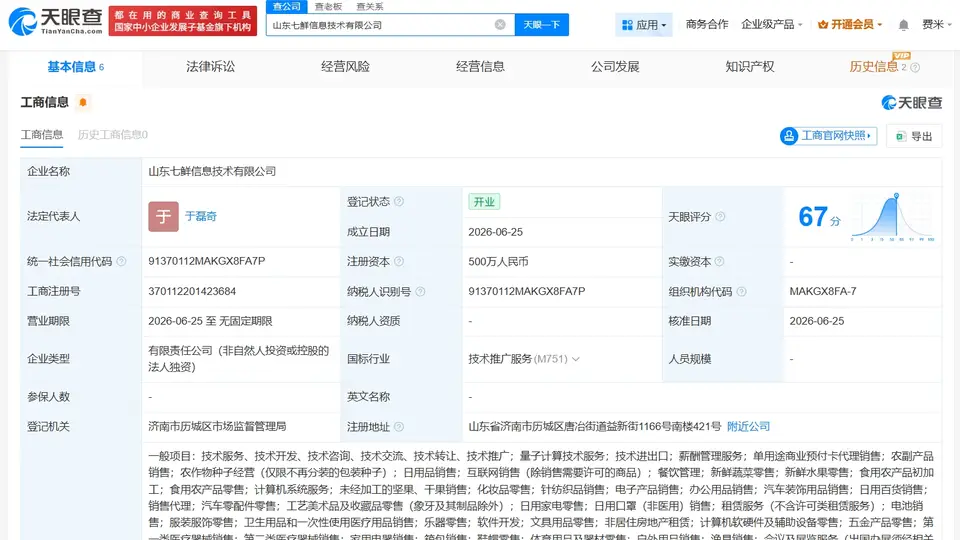This screenshot has width=960, height=540.
Task: Click the 营业期限 value 至 无固定期限
Action: [x=210, y=321]
